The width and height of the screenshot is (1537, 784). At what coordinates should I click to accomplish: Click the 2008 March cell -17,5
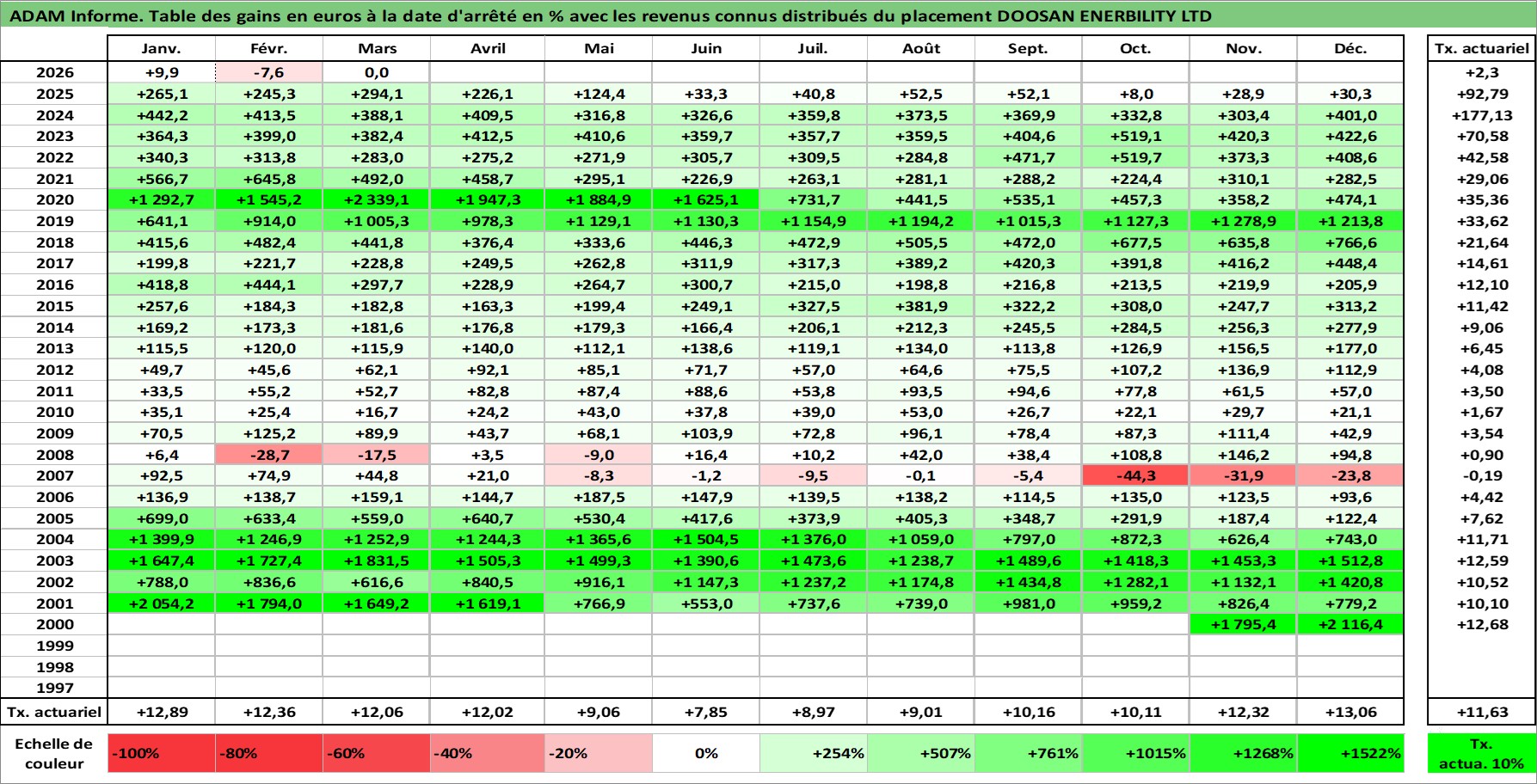pos(377,455)
